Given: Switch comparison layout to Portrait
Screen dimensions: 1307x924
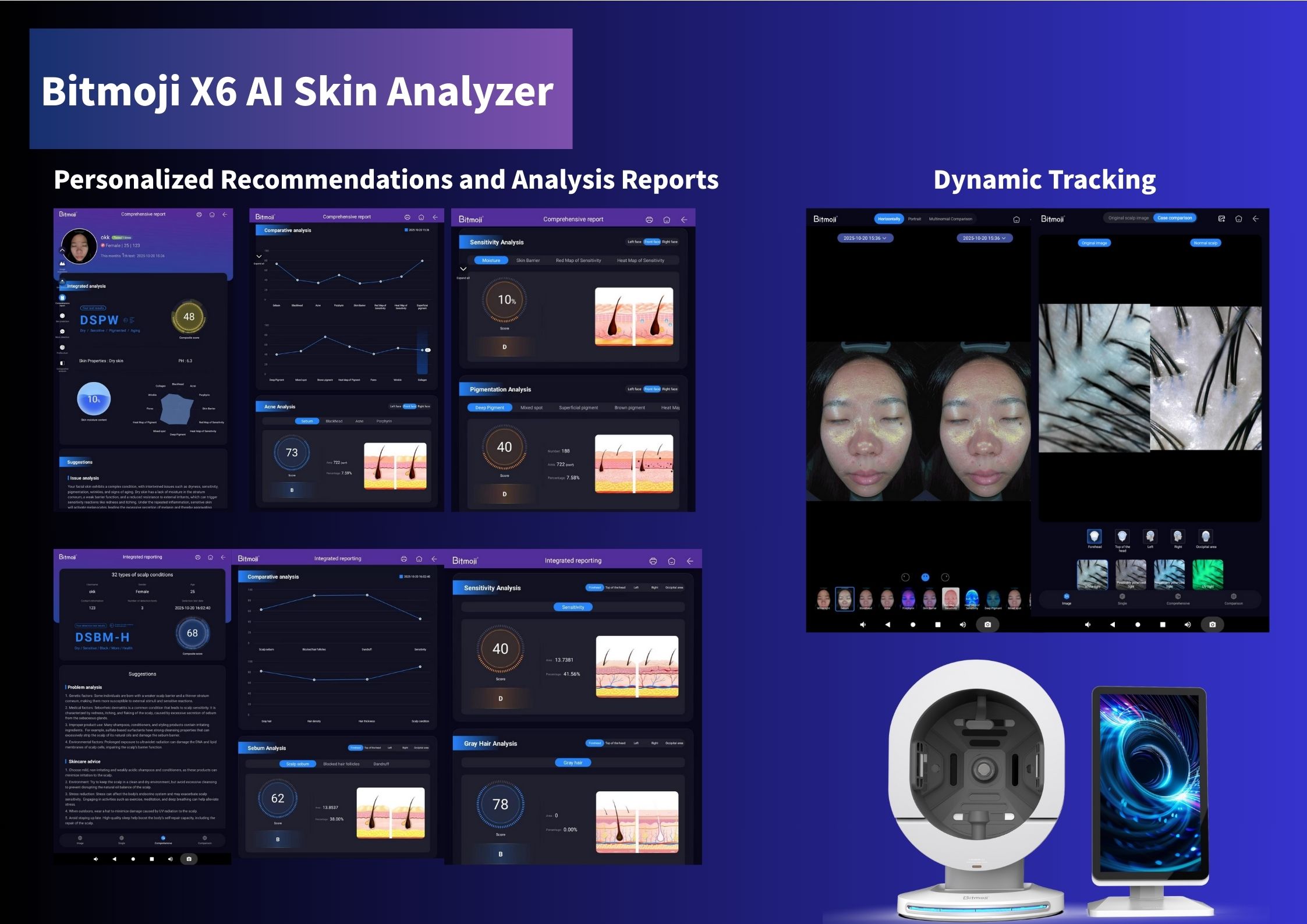Looking at the screenshot, I should (915, 219).
